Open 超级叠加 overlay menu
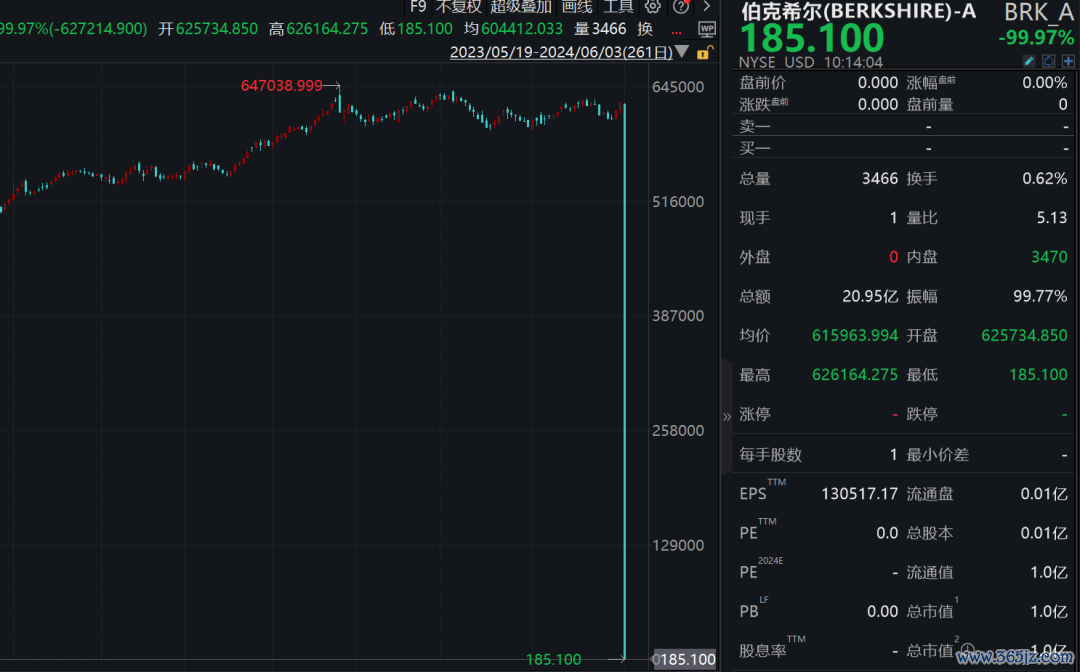Viewport: 1080px width, 672px height. point(521,7)
